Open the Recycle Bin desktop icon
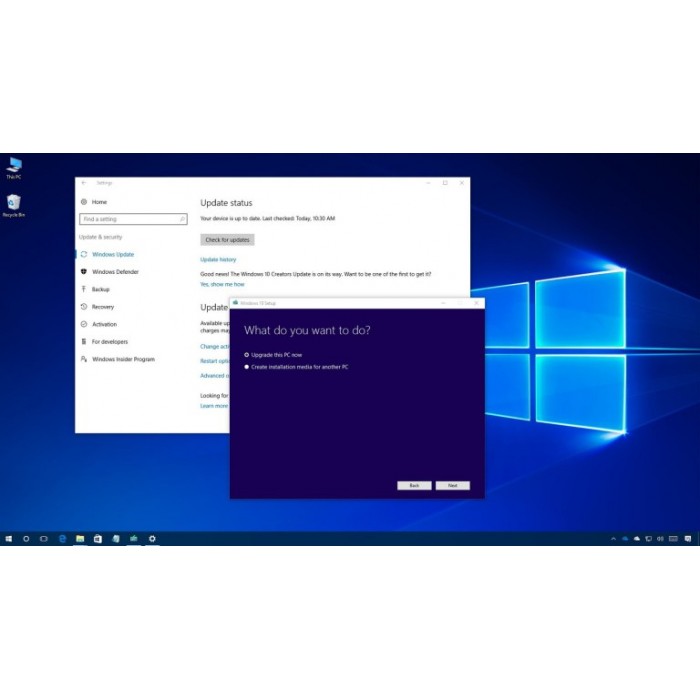 coord(14,203)
